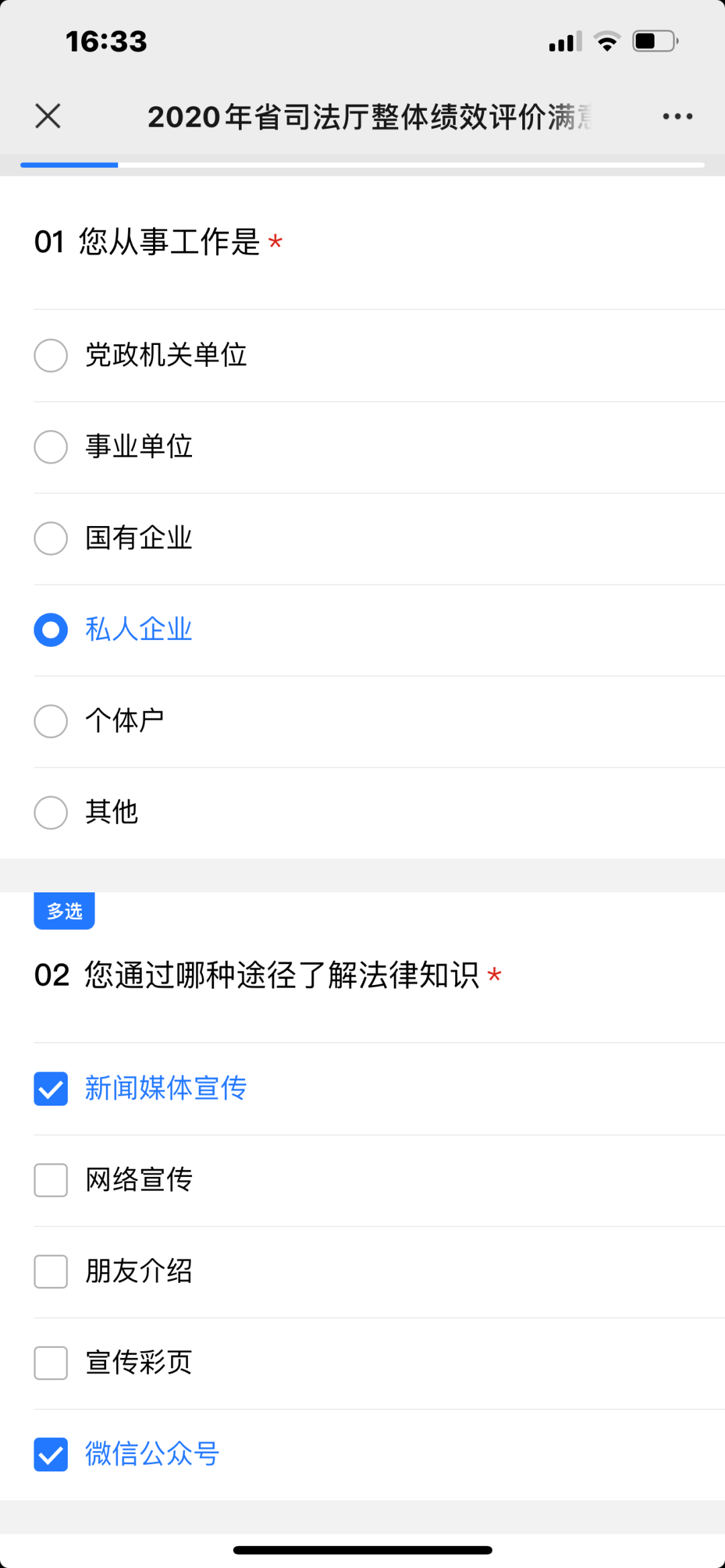Tap the blue 多选 tag
The width and height of the screenshot is (725, 1568).
click(x=64, y=910)
